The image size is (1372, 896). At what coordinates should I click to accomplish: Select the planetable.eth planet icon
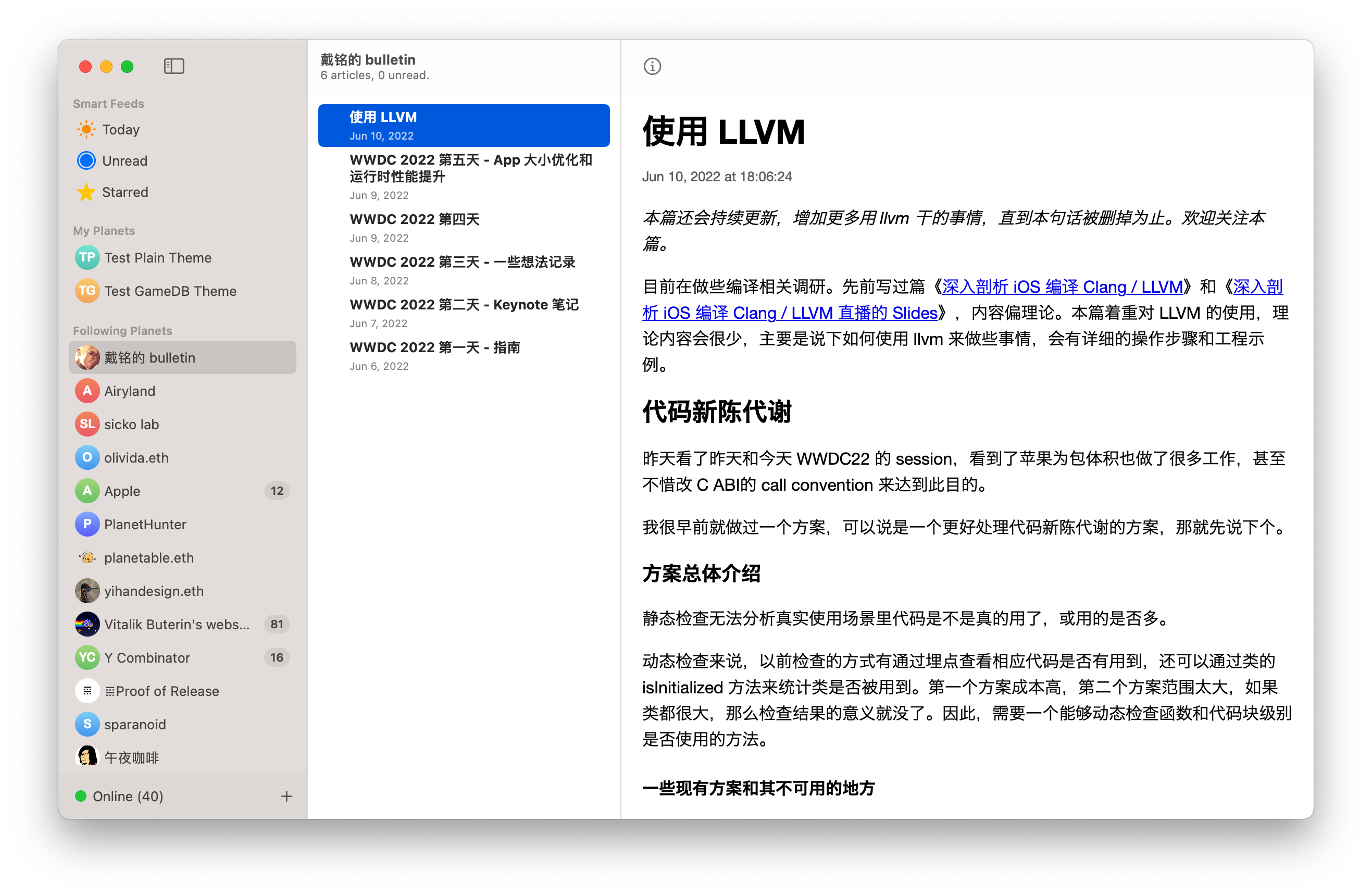(87, 557)
